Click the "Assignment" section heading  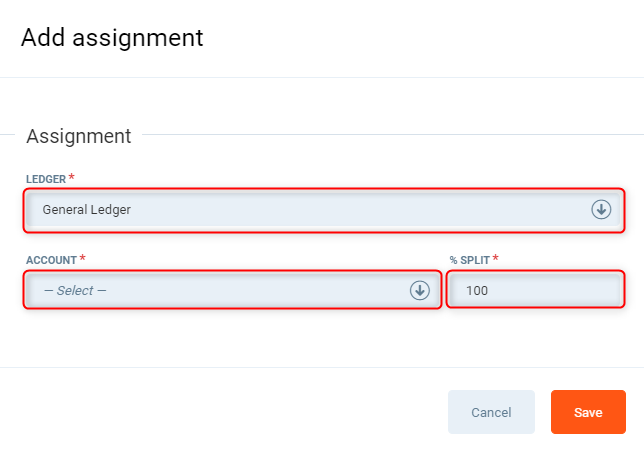pyautogui.click(x=79, y=136)
